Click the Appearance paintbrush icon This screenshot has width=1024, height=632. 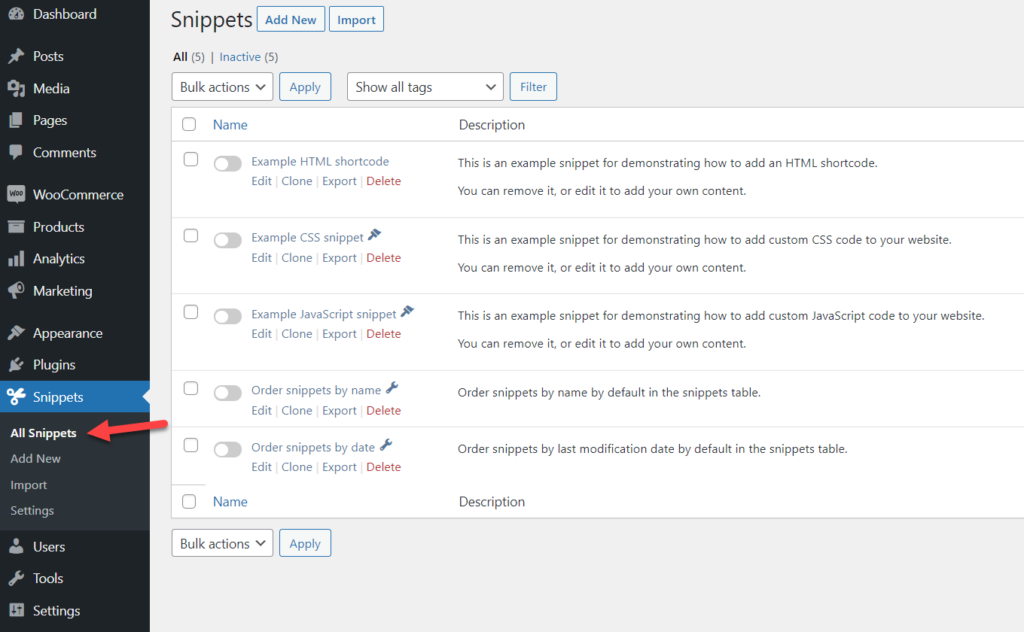16,333
